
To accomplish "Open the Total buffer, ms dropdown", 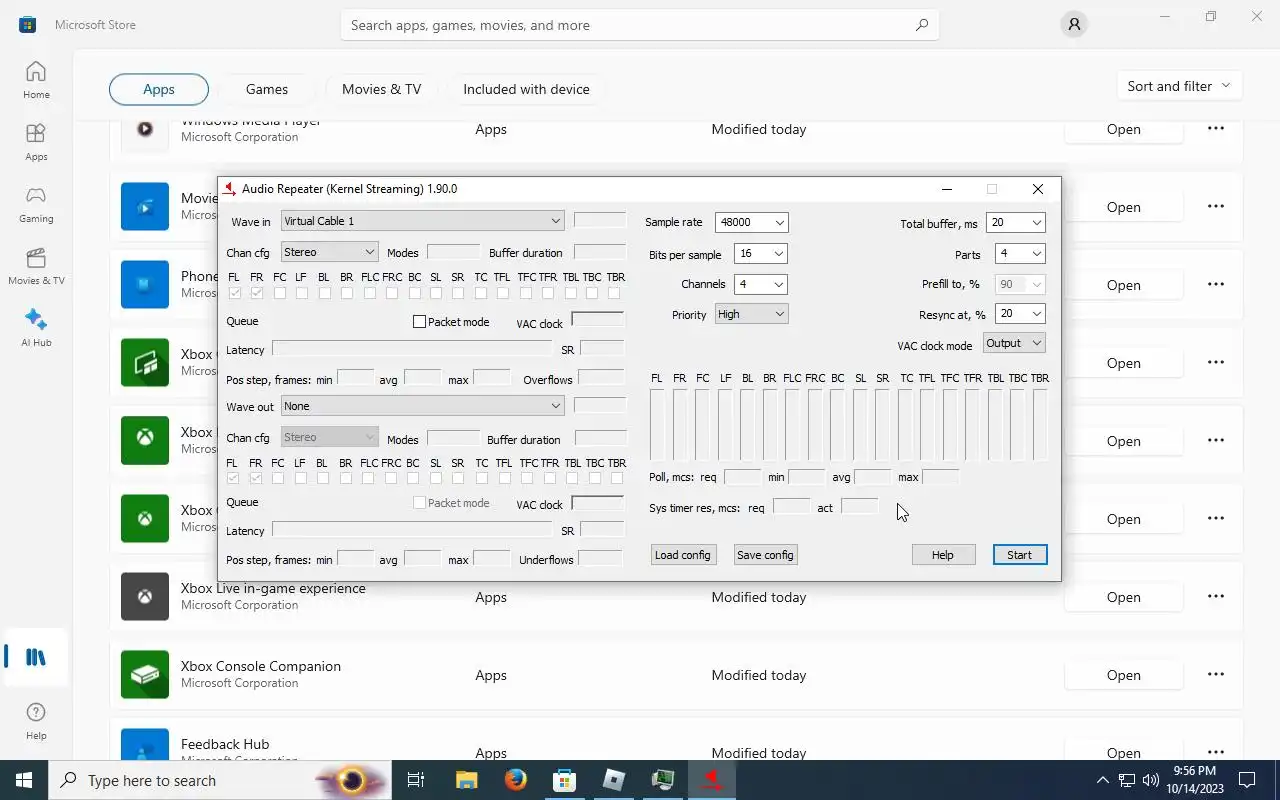I will point(1015,223).
